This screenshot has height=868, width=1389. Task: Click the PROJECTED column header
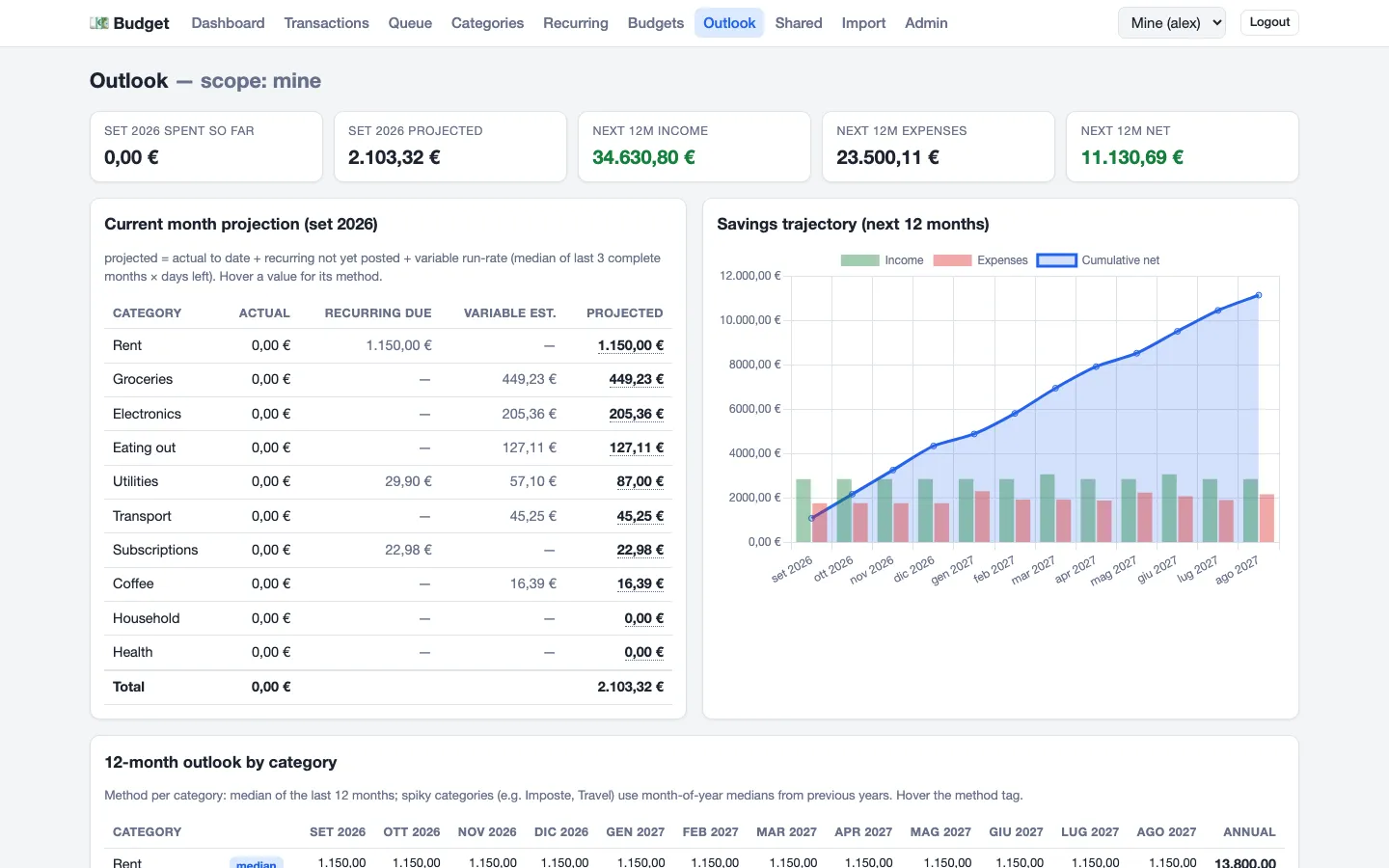click(x=625, y=313)
